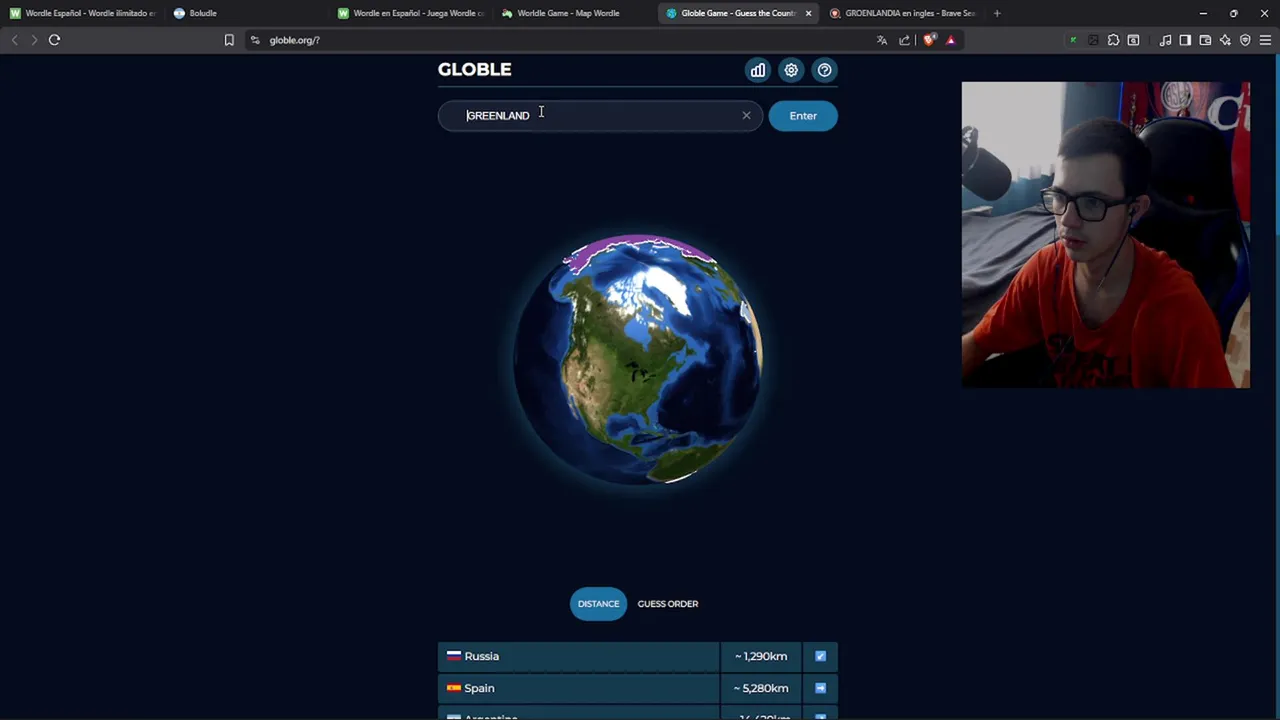Screen dimensions: 1280x720
Task: Submit the guess with the Enter button
Action: click(x=803, y=116)
